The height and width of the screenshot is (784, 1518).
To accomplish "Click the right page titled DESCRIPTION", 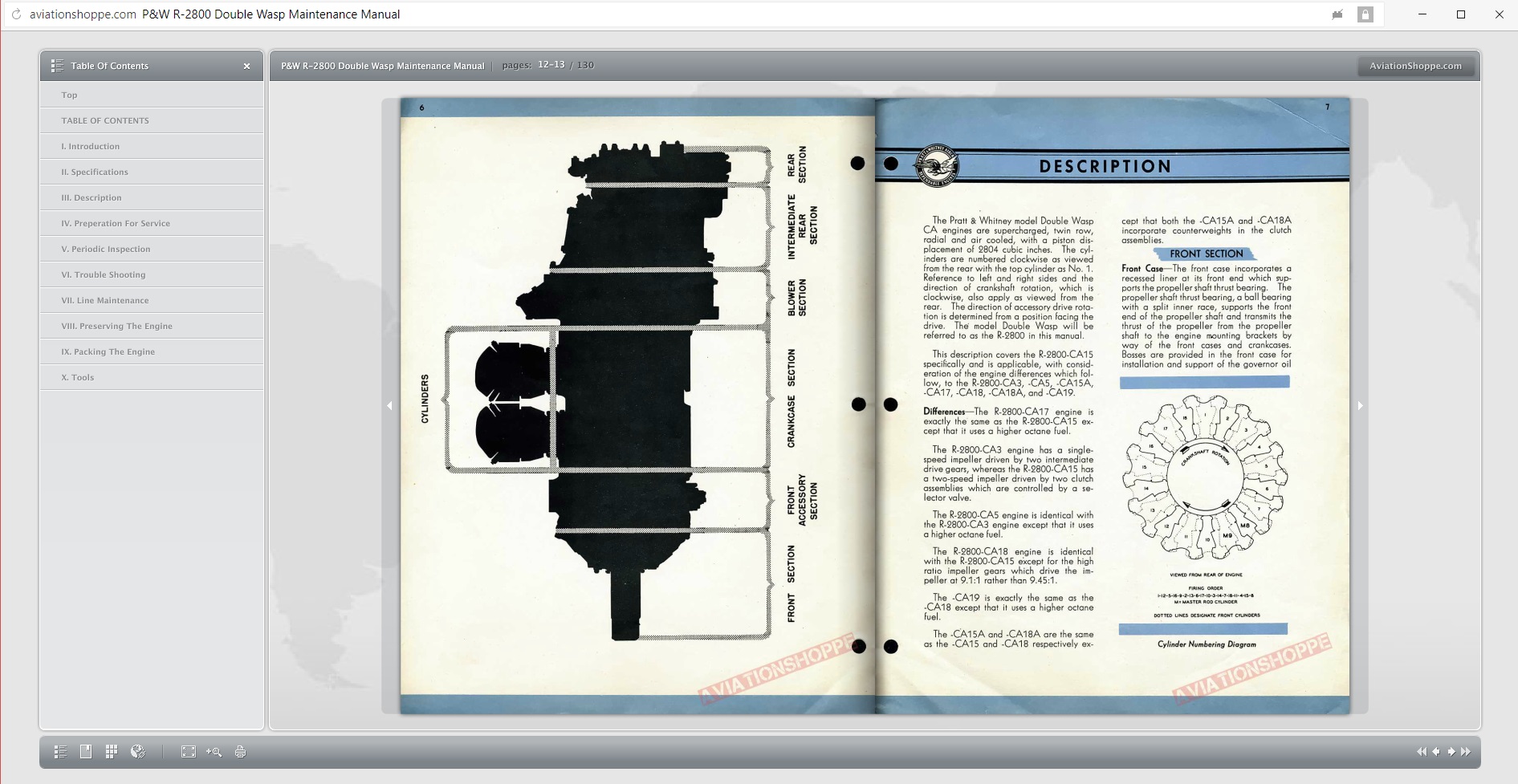I will point(1113,406).
